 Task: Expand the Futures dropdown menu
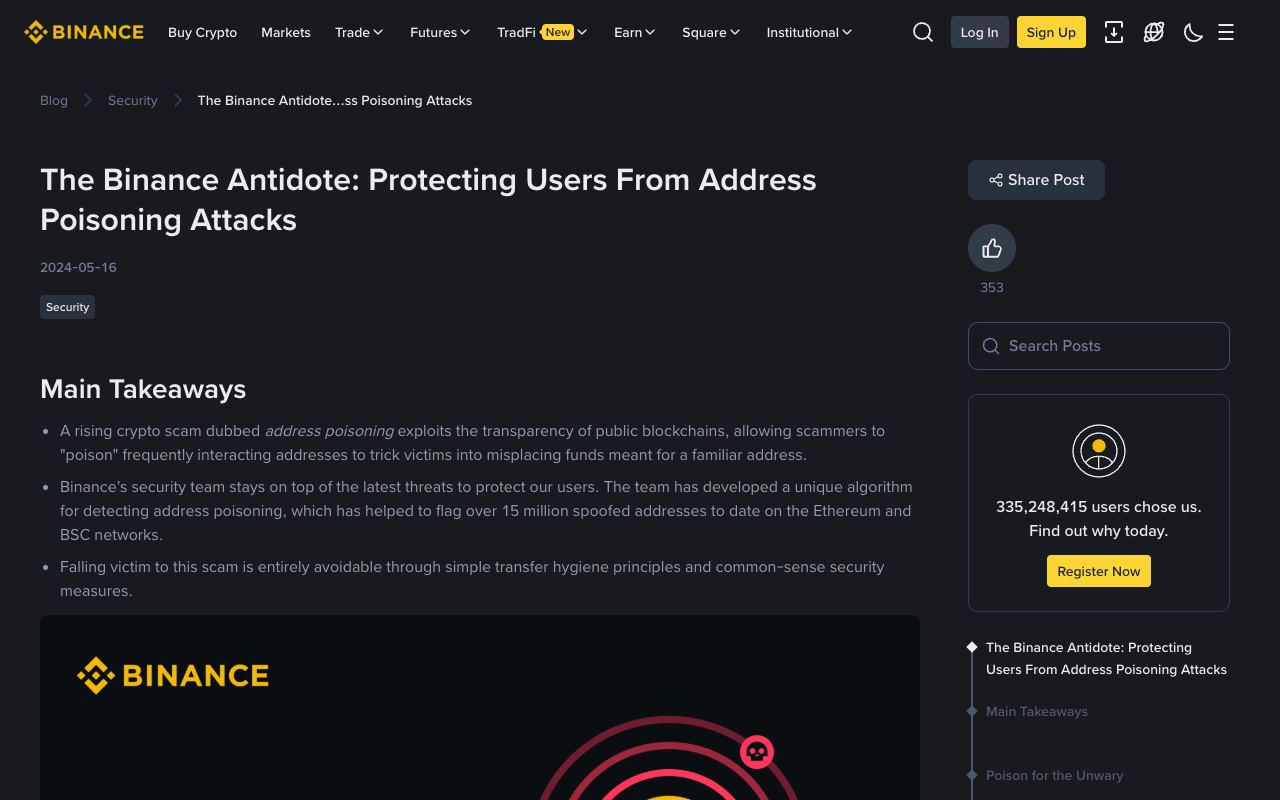(440, 32)
